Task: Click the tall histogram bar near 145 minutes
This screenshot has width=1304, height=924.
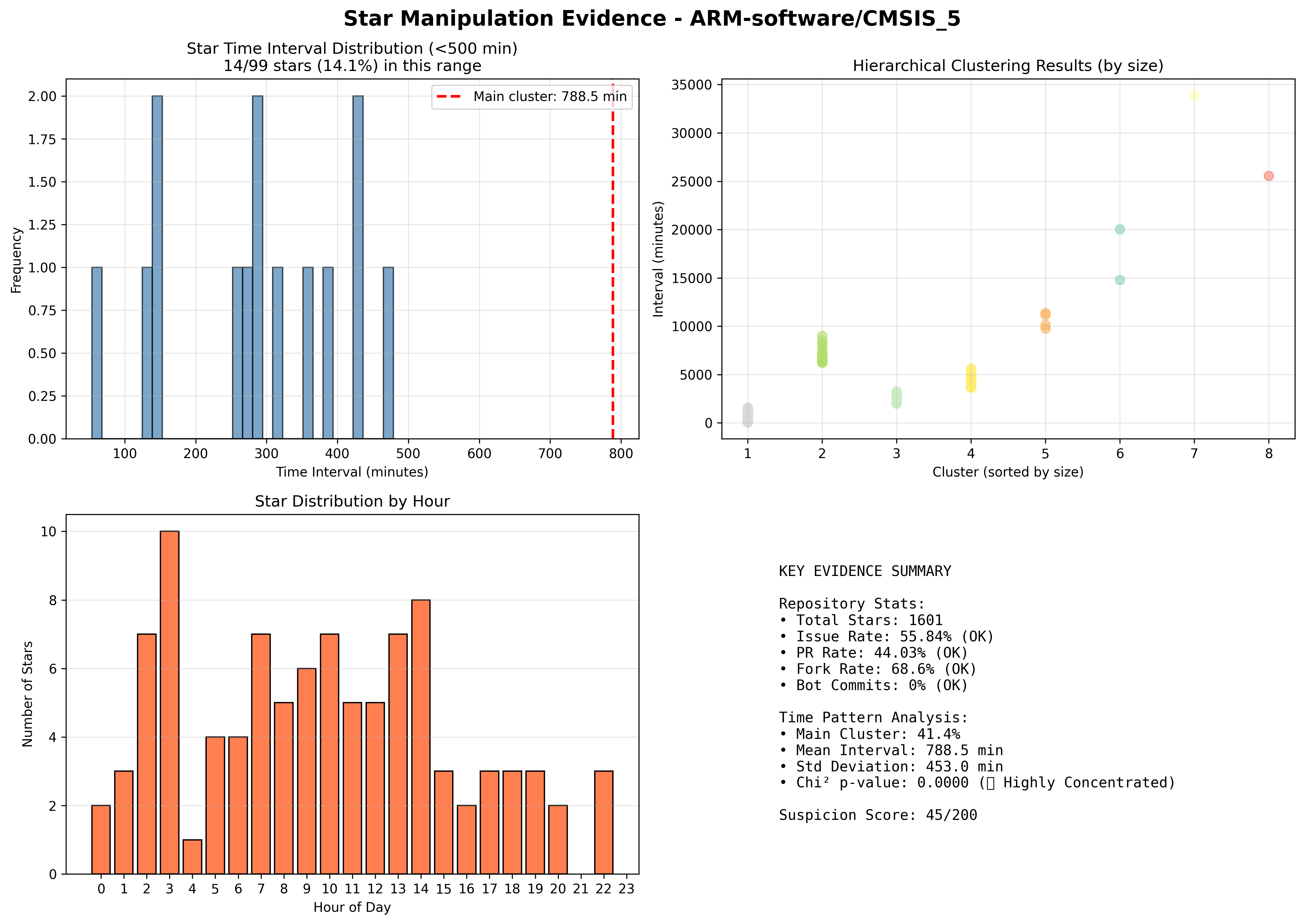Action: pyautogui.click(x=157, y=267)
